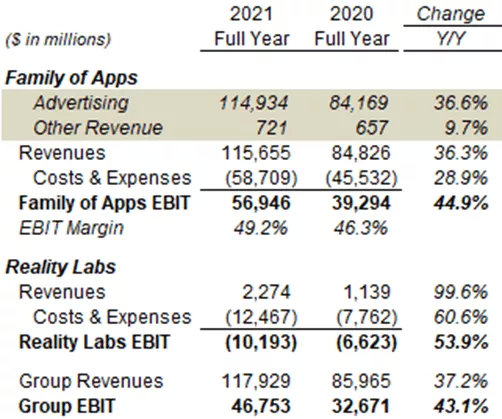
Task: Select the '2020 Full Year' column header
Action: 352,26
